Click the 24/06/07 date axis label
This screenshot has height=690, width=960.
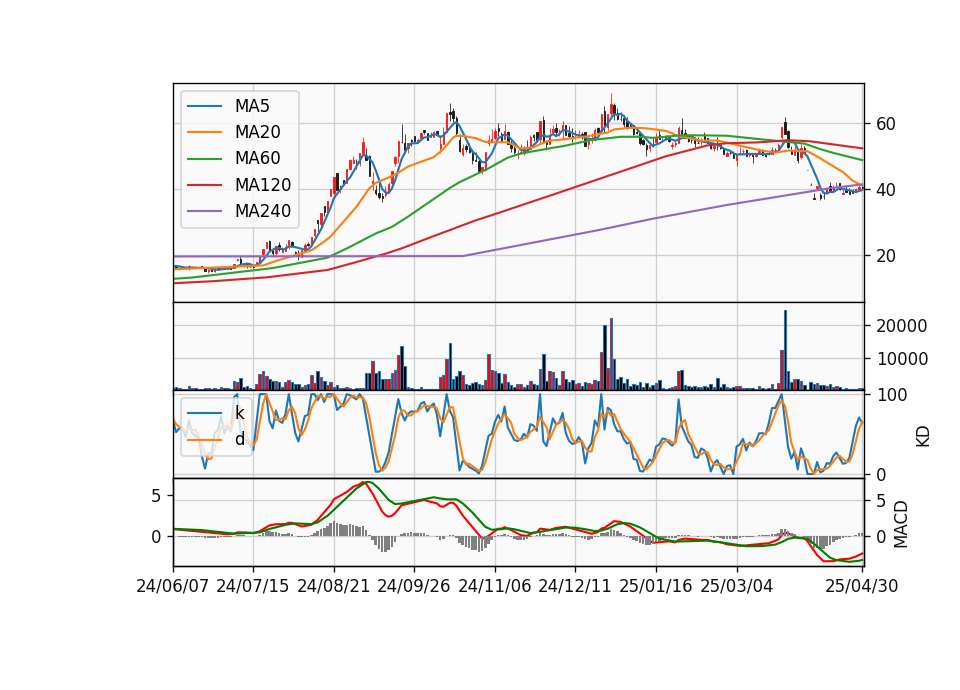pyautogui.click(x=173, y=586)
